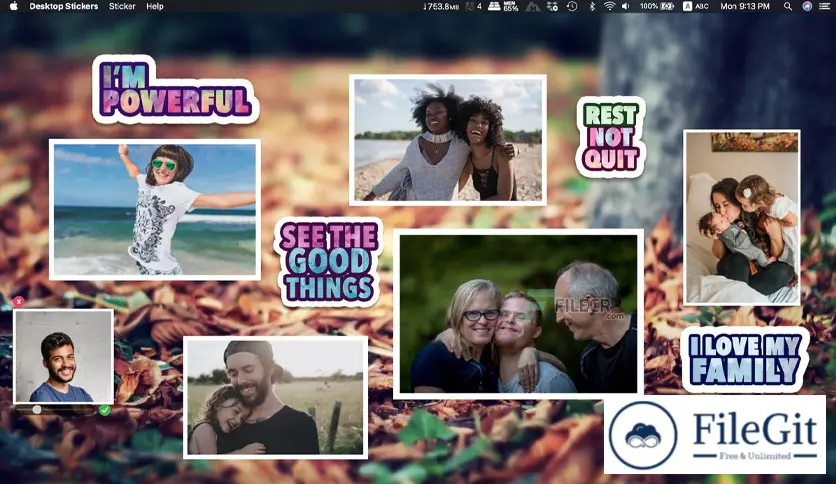Click the clock showing Mon 9:13 PM
836x484 pixels.
[745, 6]
